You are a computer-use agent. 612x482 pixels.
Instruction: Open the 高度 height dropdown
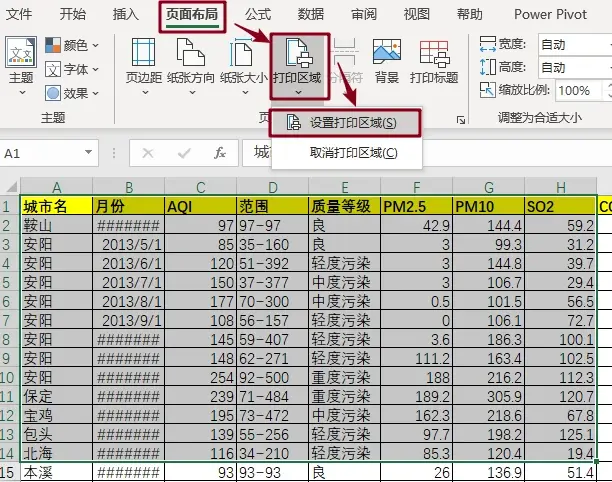click(575, 68)
